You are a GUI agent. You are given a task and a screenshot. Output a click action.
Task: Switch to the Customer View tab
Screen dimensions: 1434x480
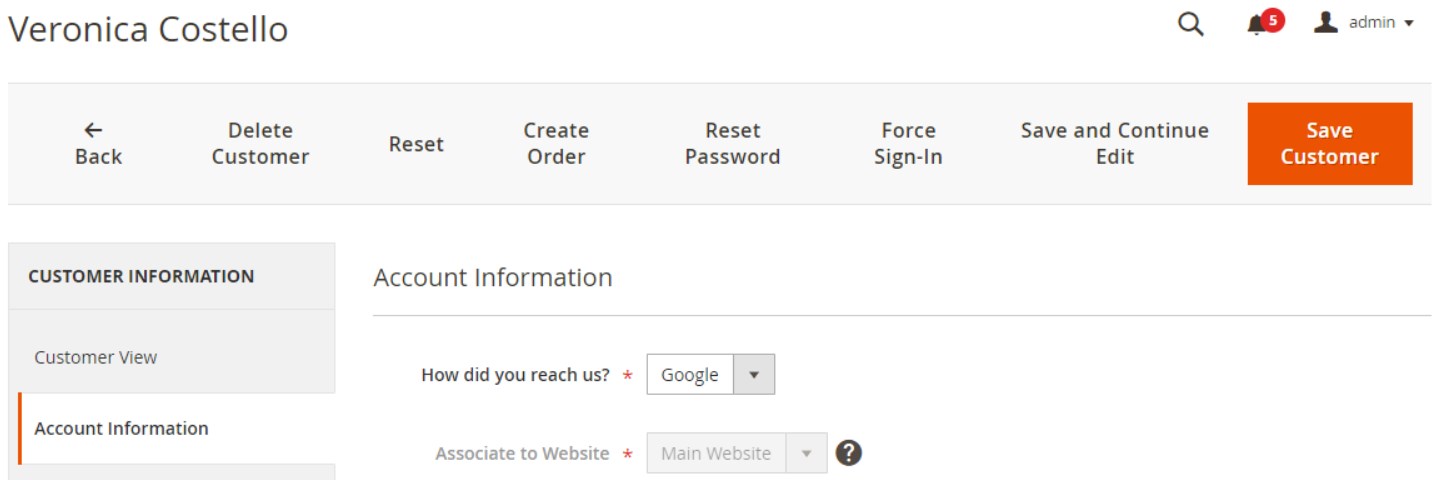coord(96,357)
